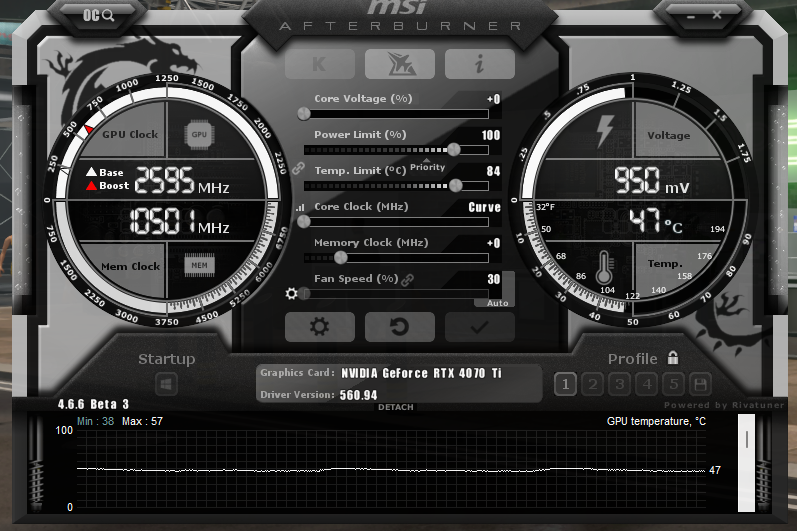Click the hardware monitor graph scrollbar
Image resolution: width=797 pixels, height=531 pixels.
pyautogui.click(x=746, y=462)
